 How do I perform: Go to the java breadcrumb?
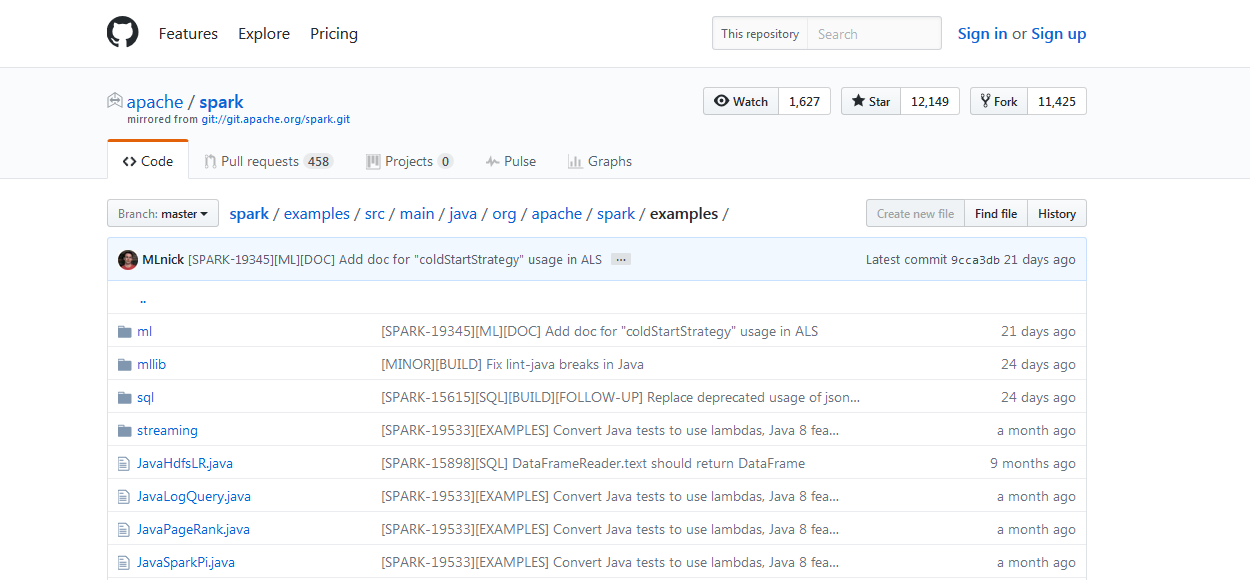463,213
